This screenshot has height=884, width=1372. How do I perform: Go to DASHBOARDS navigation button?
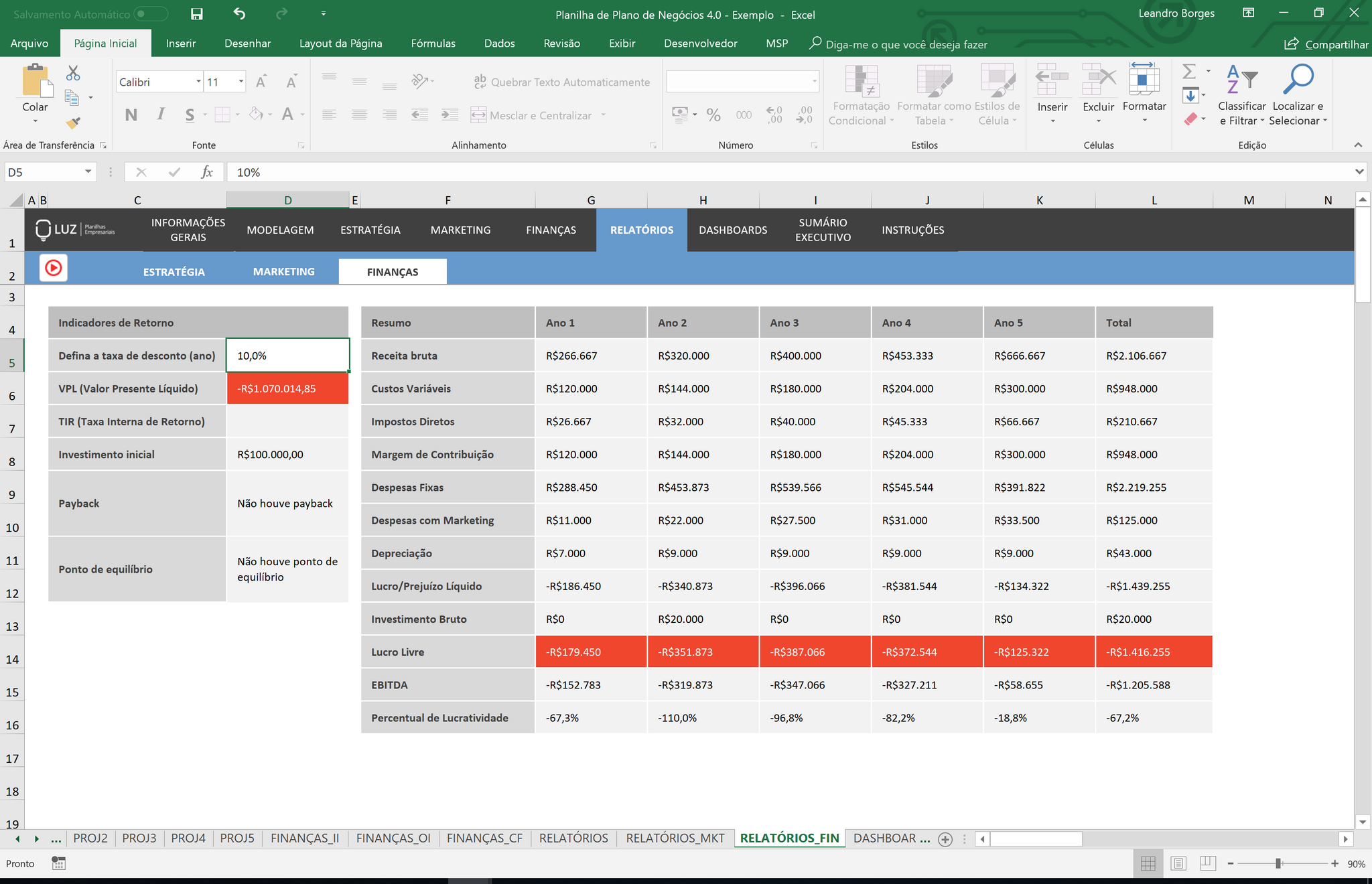733,230
